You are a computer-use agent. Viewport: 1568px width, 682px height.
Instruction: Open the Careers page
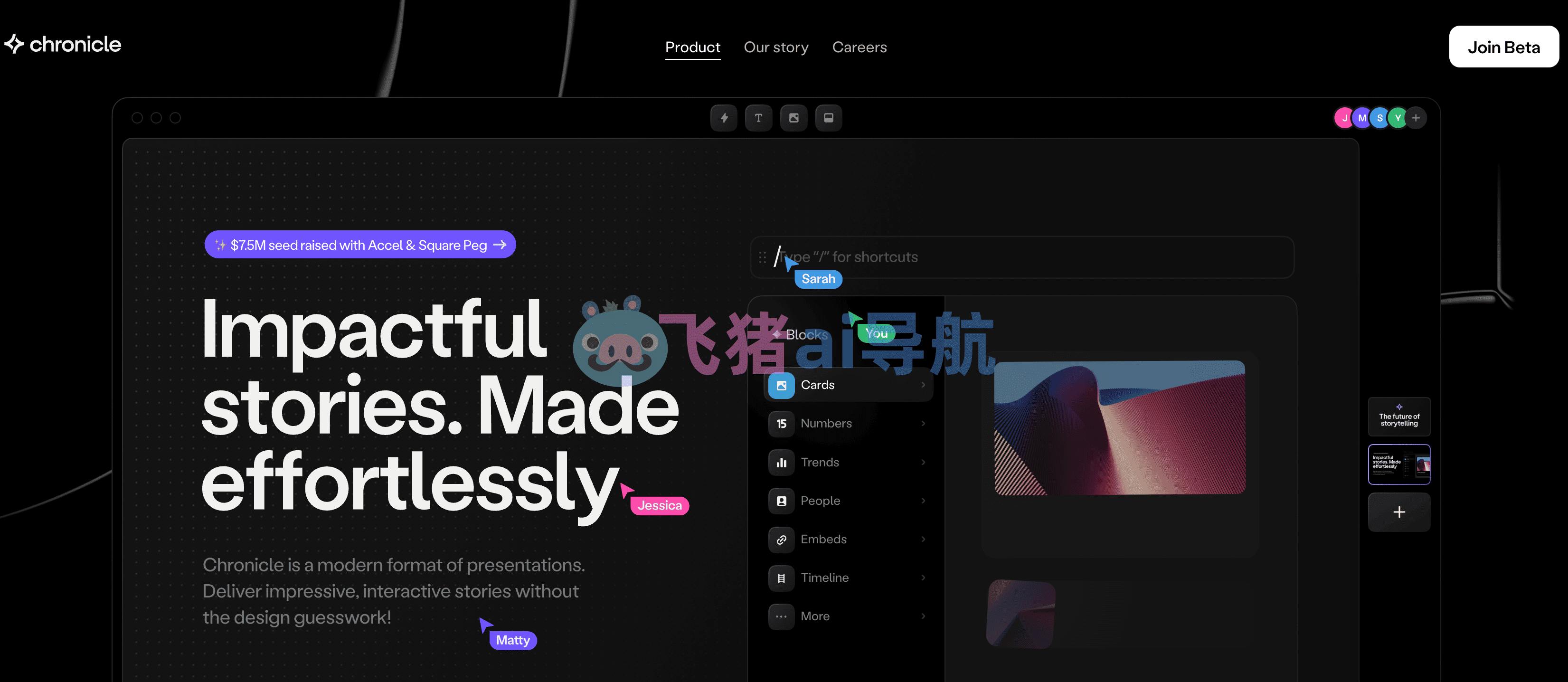coord(859,47)
